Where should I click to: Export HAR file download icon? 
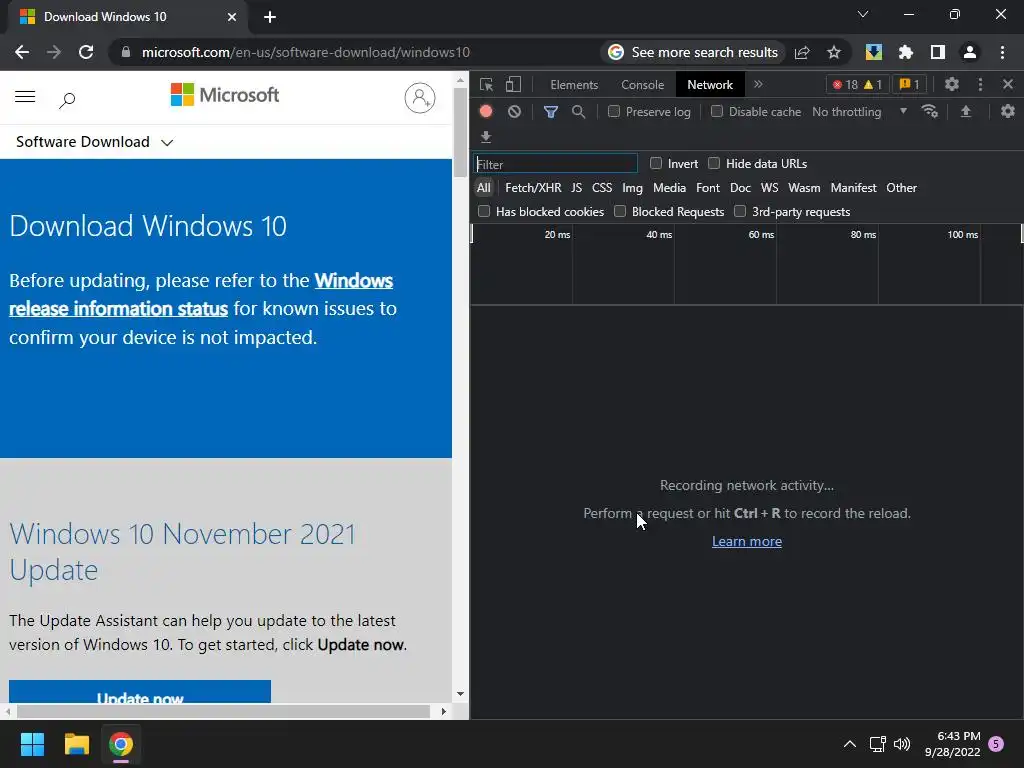coord(486,136)
